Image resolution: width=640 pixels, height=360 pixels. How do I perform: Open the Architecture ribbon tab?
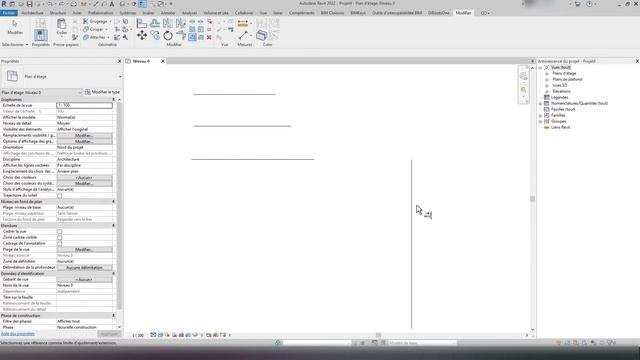pos(32,13)
